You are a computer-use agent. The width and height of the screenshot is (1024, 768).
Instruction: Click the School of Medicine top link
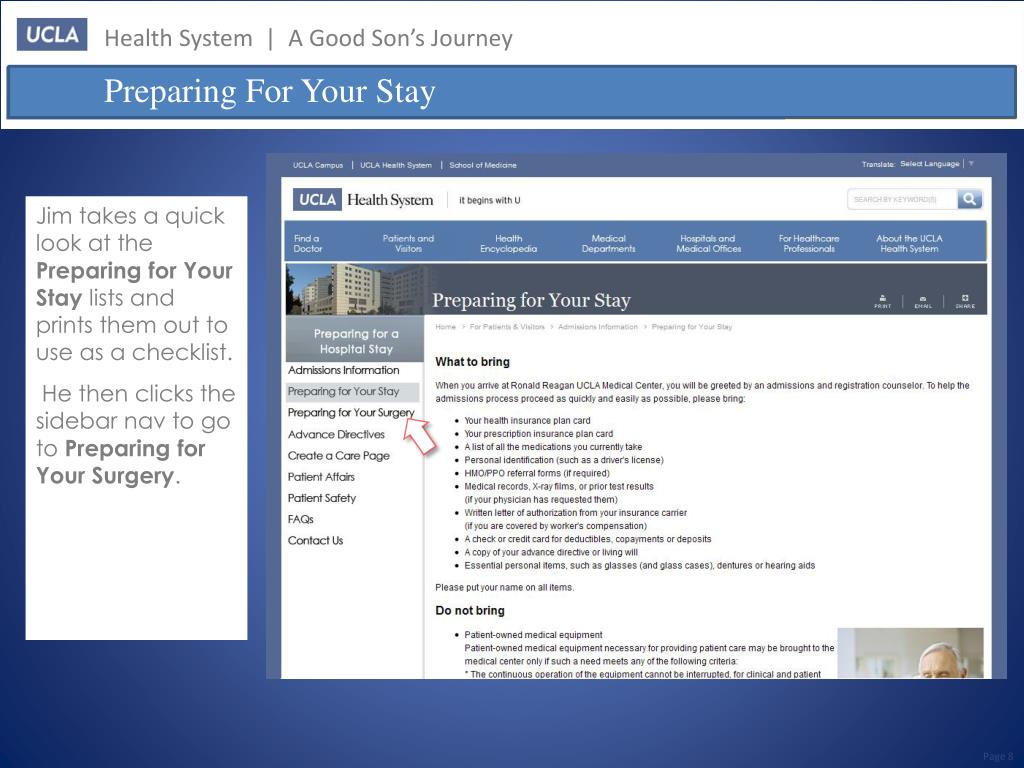[x=483, y=165]
